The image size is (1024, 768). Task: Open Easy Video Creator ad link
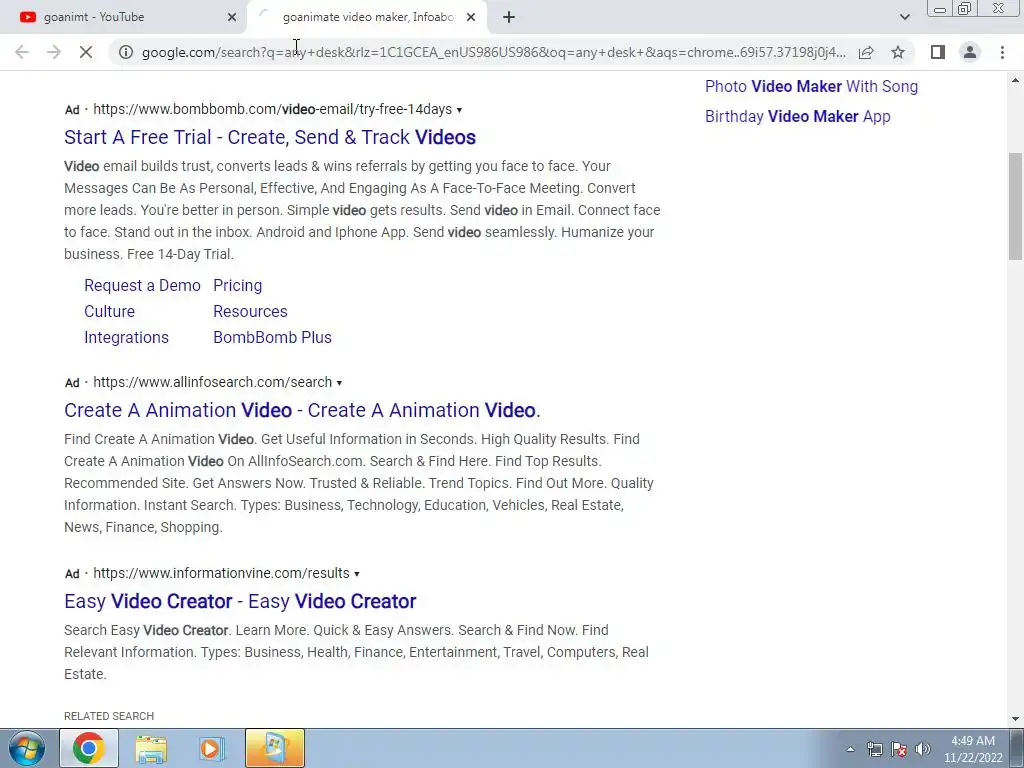pos(240,601)
